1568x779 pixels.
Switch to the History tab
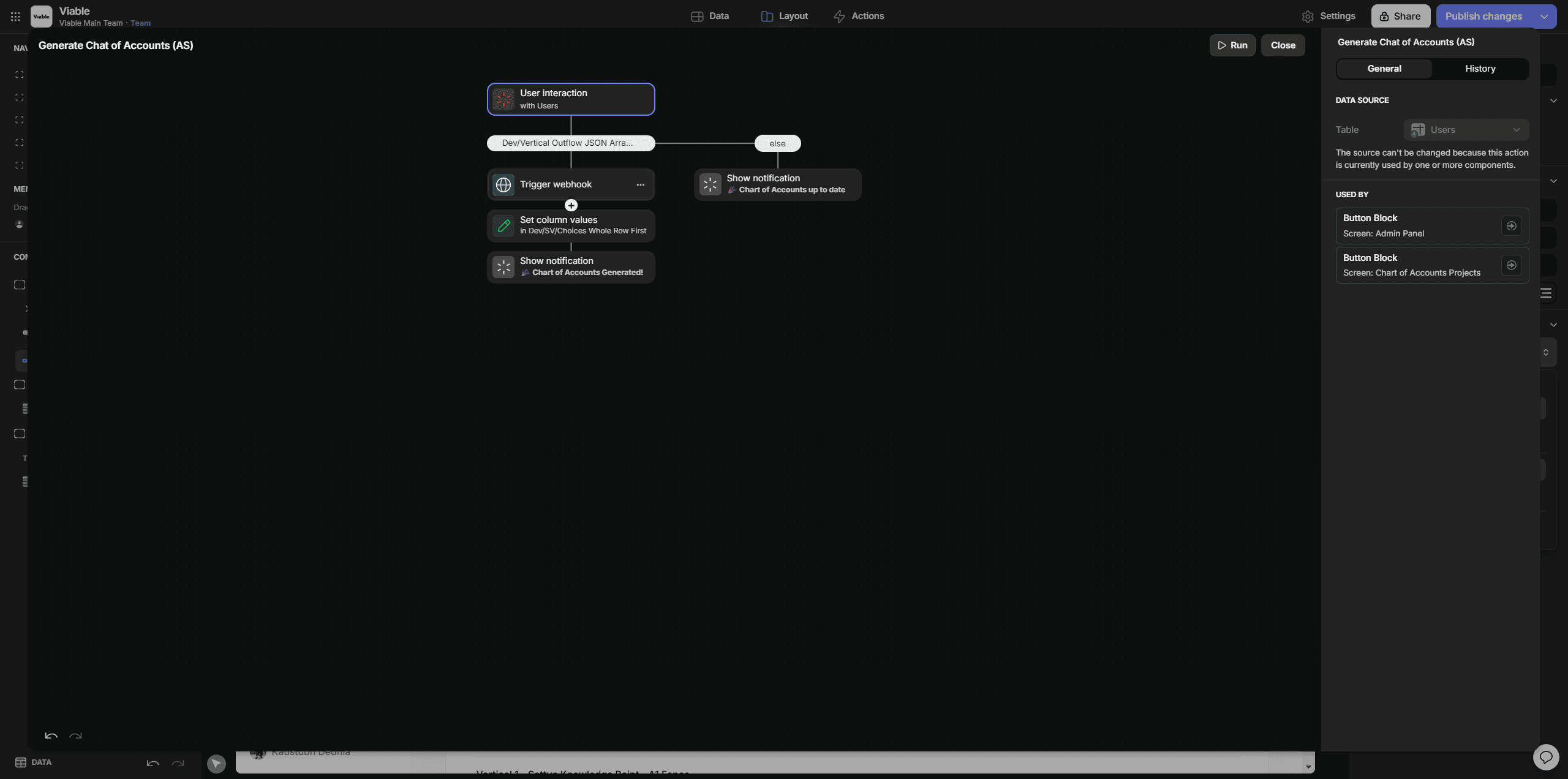click(x=1480, y=69)
